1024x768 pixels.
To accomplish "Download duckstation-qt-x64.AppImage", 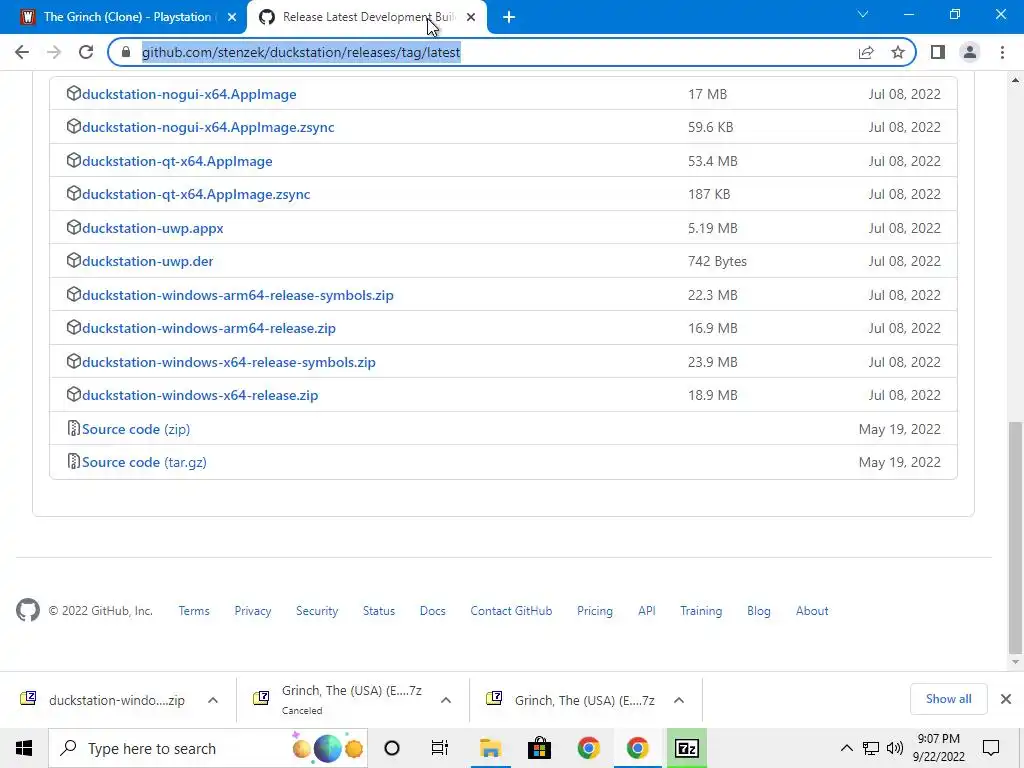I will (x=177, y=161).
